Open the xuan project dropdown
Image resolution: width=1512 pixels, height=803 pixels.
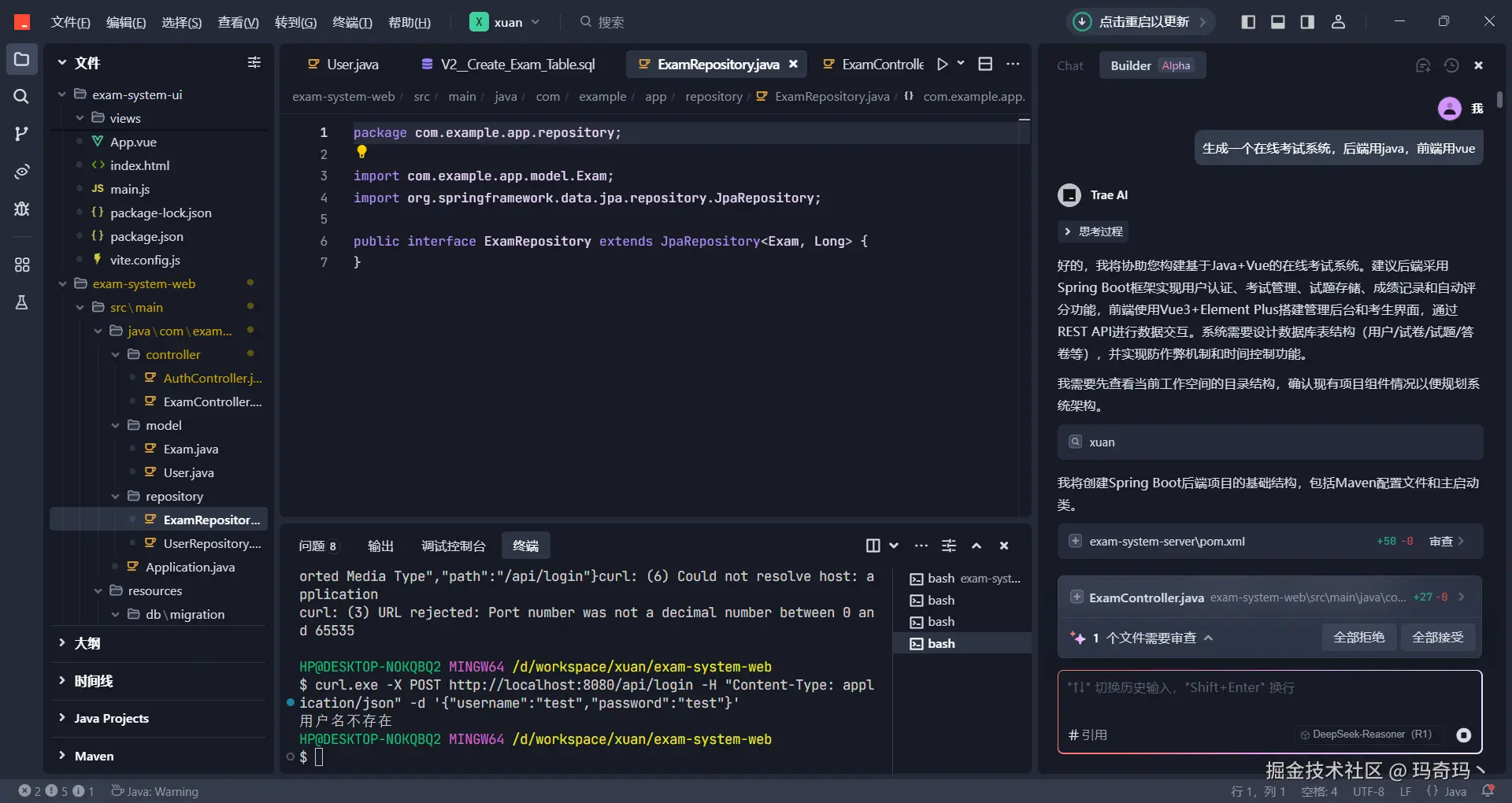coord(506,22)
